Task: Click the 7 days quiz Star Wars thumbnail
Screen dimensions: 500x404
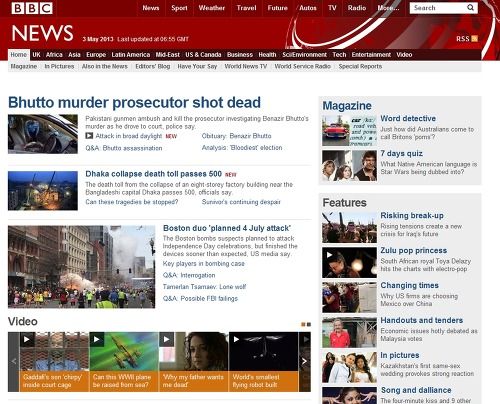Action: (x=349, y=166)
